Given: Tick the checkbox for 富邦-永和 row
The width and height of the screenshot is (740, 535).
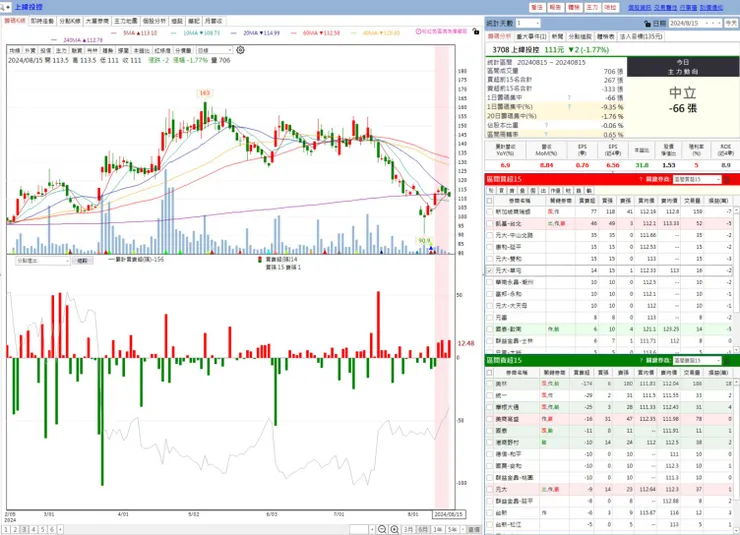Looking at the screenshot, I should 489,294.
